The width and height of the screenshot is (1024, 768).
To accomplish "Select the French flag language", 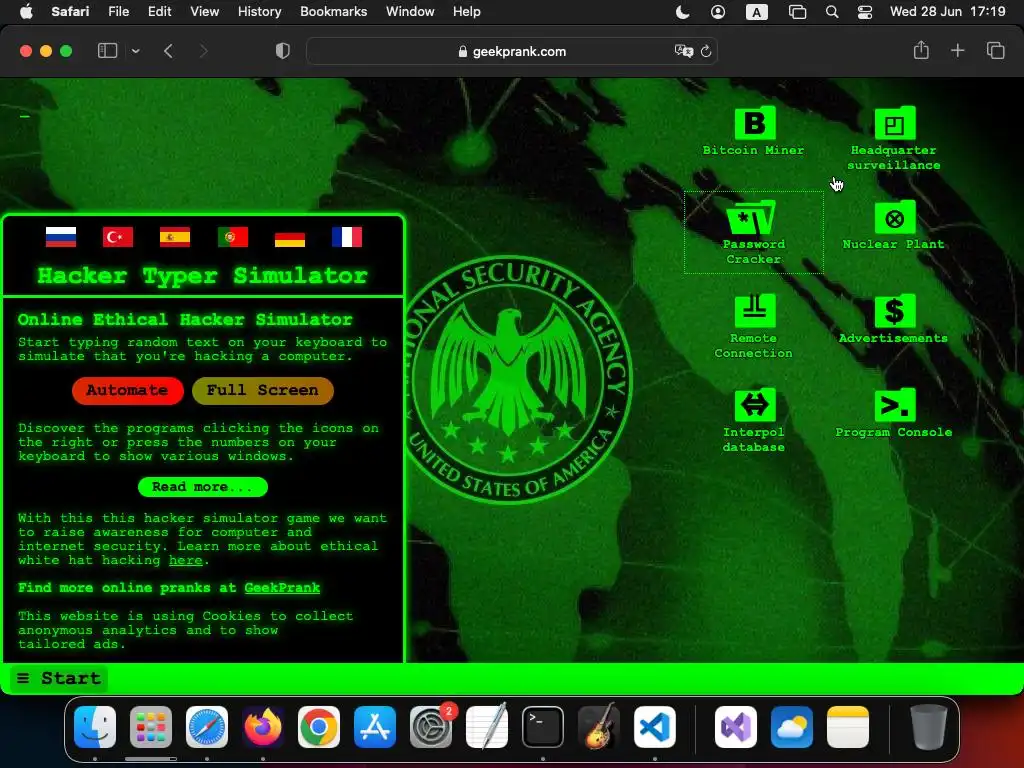I will tap(347, 237).
